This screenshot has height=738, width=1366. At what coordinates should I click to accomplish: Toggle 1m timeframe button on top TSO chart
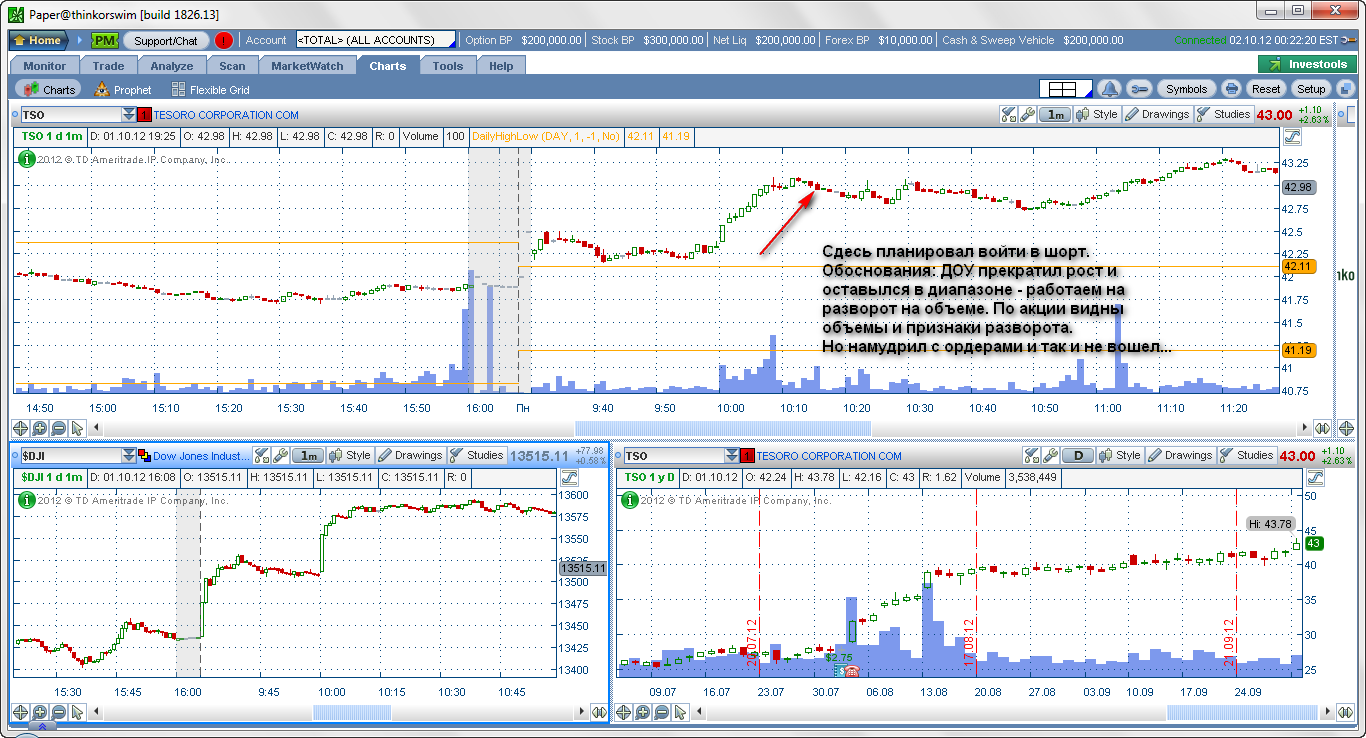tap(1054, 114)
